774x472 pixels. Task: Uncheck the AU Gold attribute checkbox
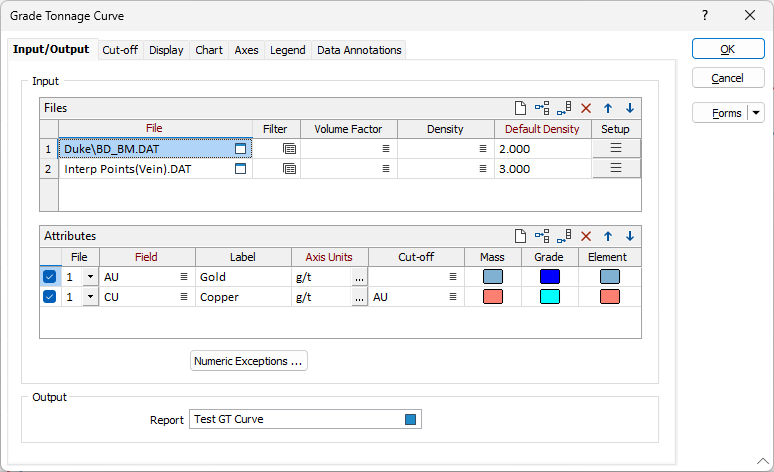point(50,277)
